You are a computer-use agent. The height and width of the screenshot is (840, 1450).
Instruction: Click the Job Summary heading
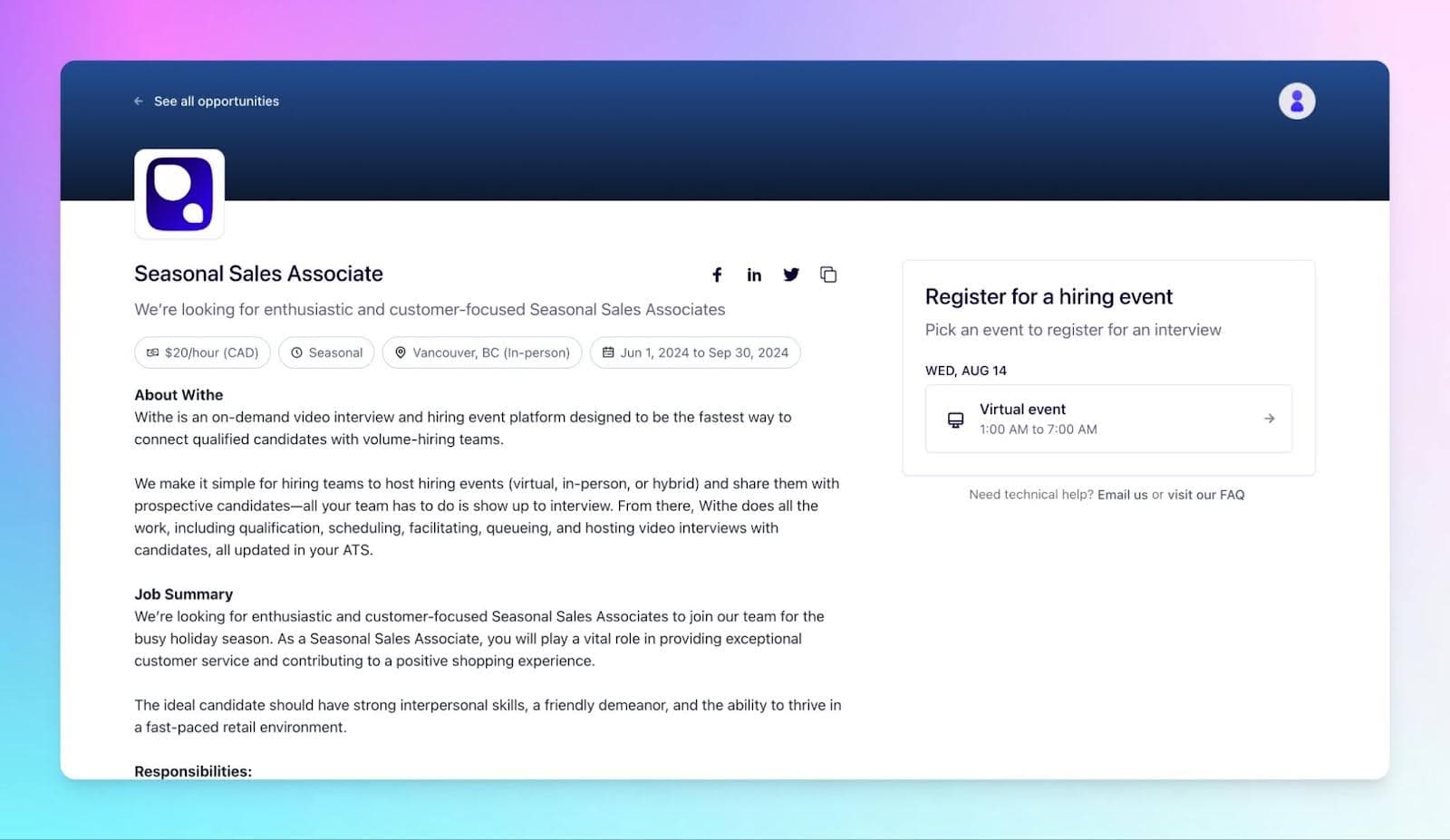pos(184,594)
